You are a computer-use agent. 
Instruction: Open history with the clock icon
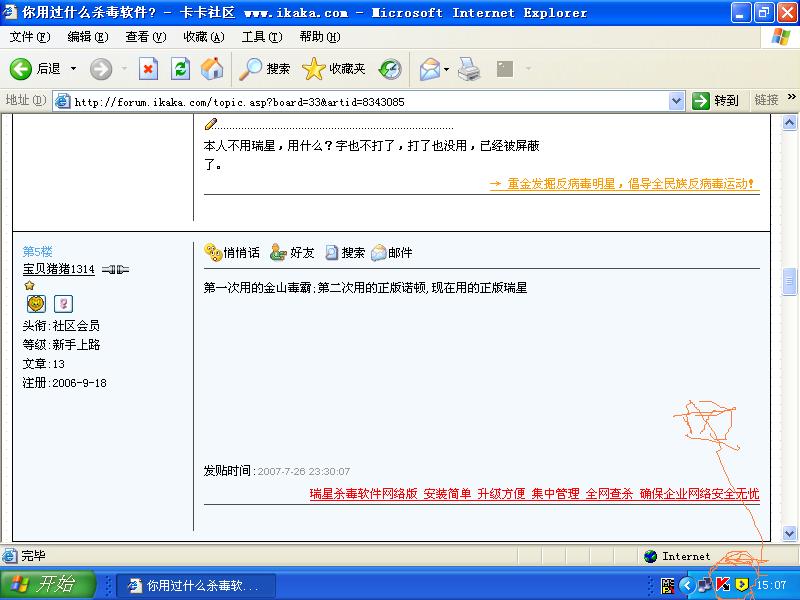390,69
